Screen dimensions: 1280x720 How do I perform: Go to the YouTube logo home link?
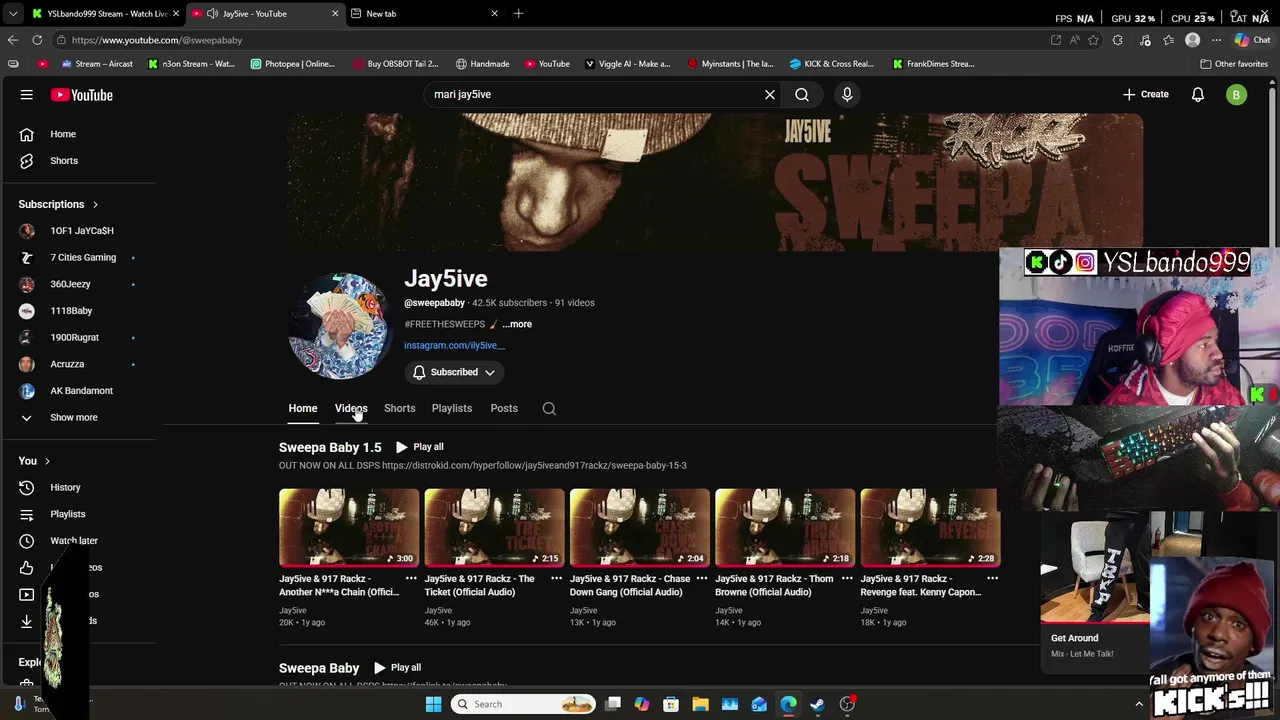coord(82,95)
